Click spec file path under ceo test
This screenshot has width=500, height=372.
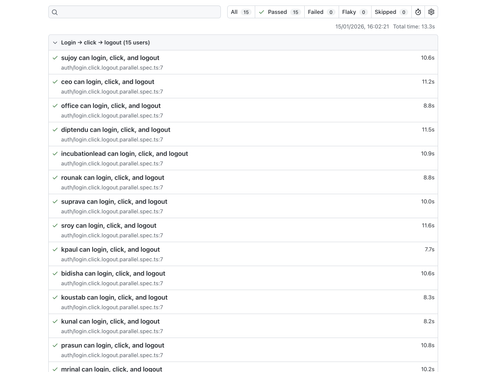112,92
